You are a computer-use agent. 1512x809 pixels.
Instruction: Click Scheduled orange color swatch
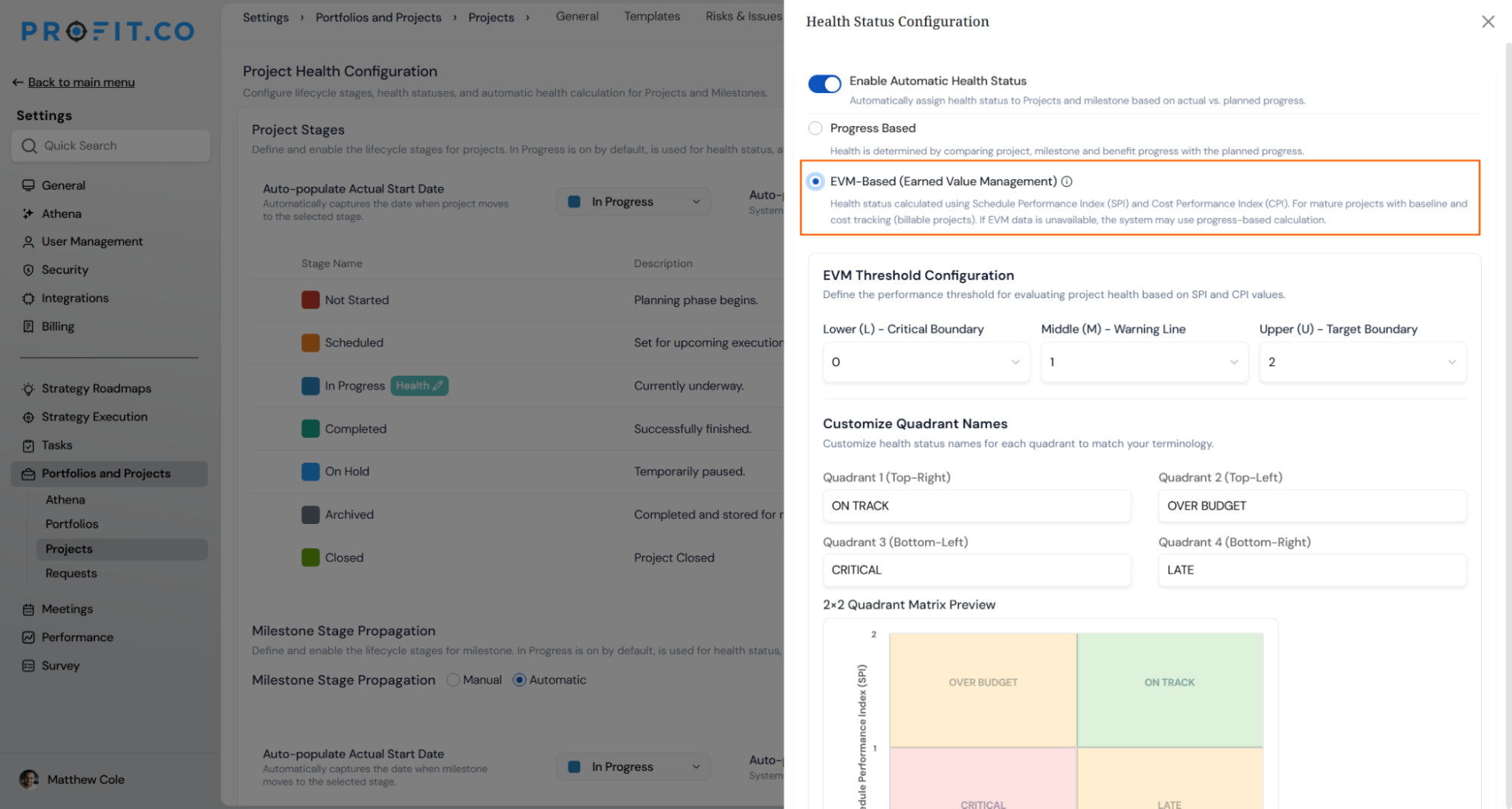[x=310, y=343]
